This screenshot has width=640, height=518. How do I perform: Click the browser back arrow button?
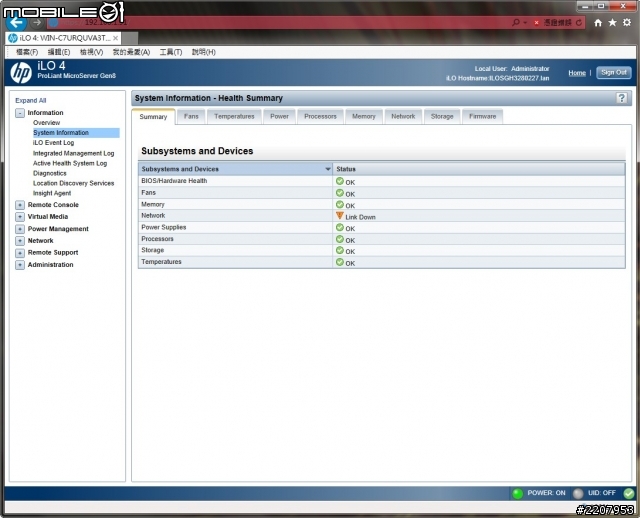16,23
